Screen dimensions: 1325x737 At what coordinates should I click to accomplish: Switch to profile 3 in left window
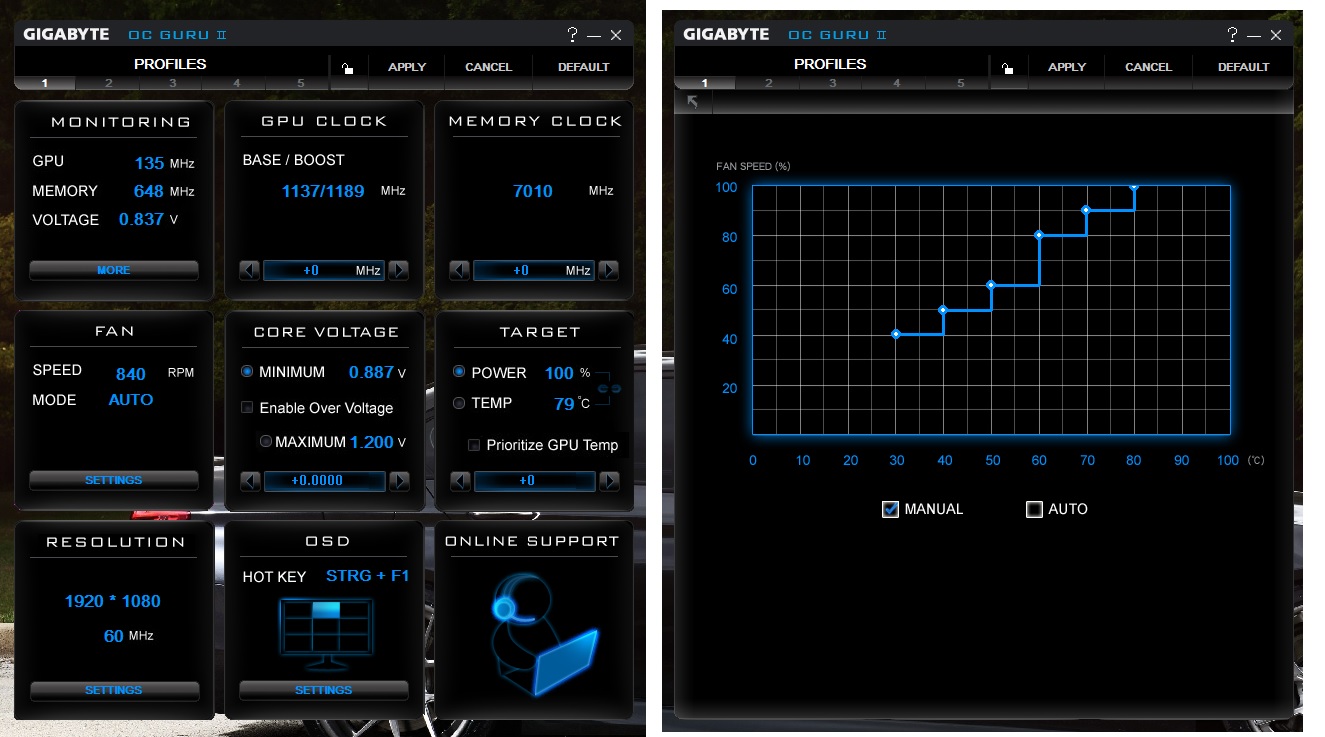pos(172,84)
